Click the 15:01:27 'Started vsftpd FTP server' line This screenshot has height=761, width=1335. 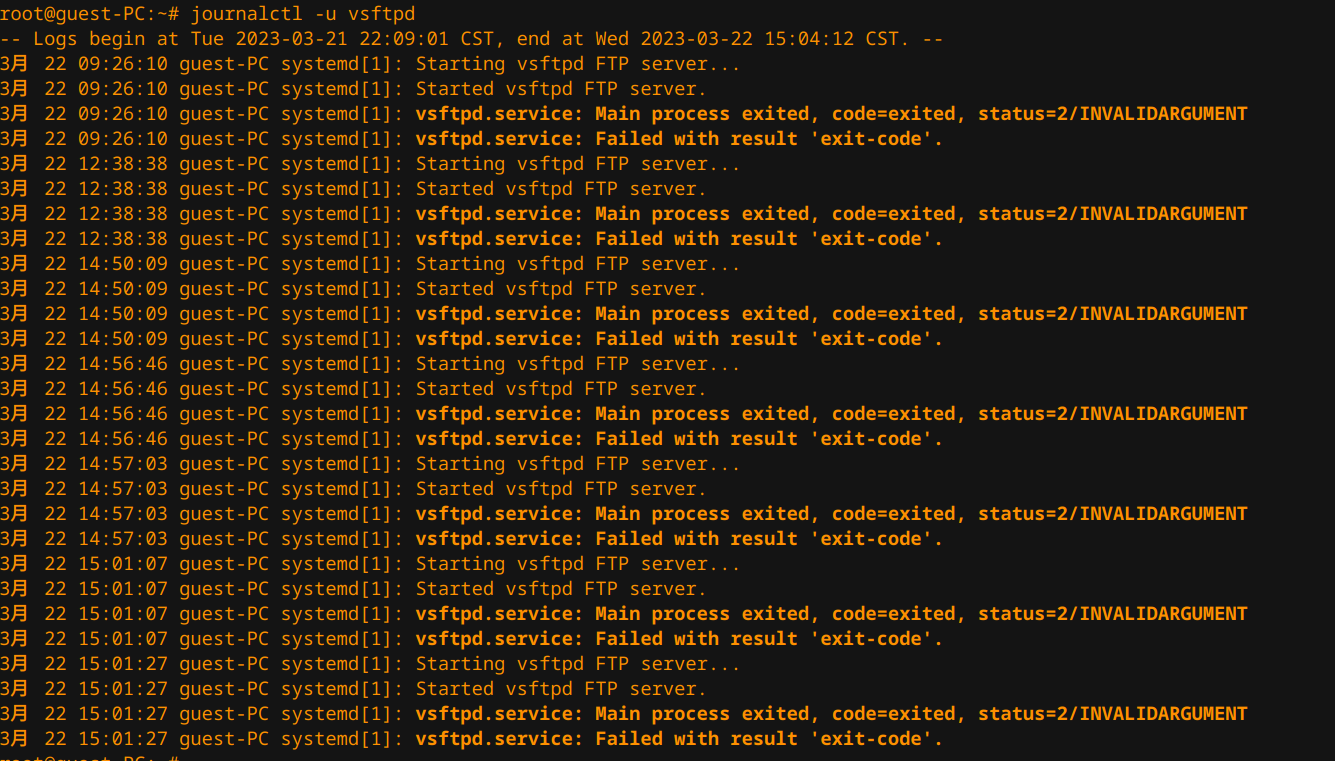[x=353, y=689]
